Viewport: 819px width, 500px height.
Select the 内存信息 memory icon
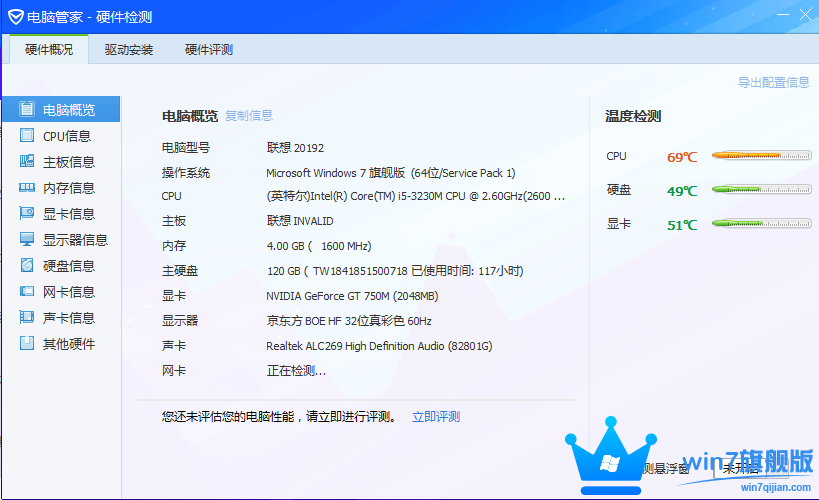(x=27, y=187)
